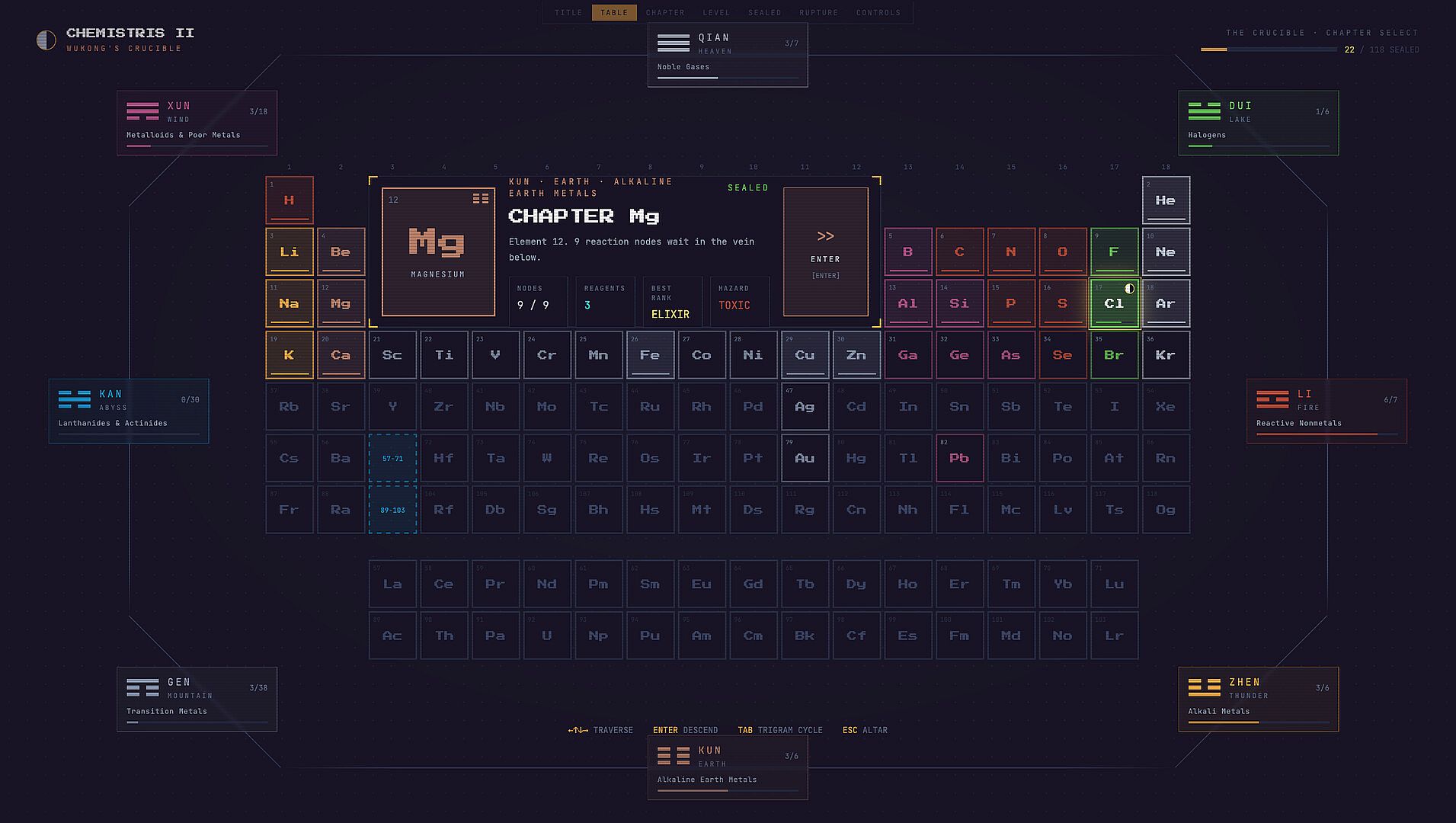Select the Hydrogen H tile

coord(290,200)
